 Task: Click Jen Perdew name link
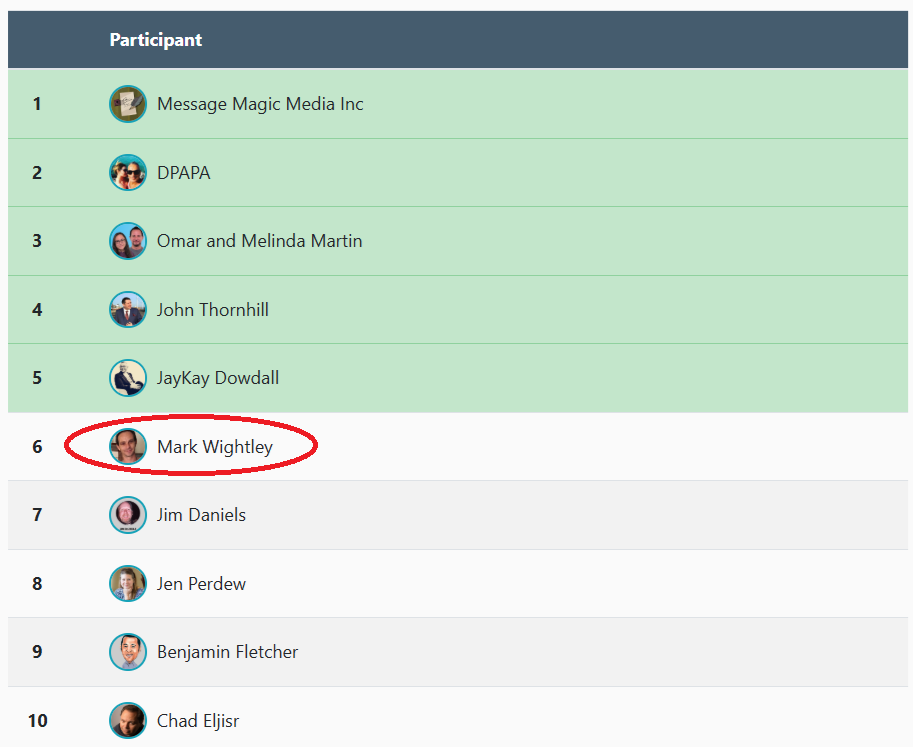tap(201, 584)
